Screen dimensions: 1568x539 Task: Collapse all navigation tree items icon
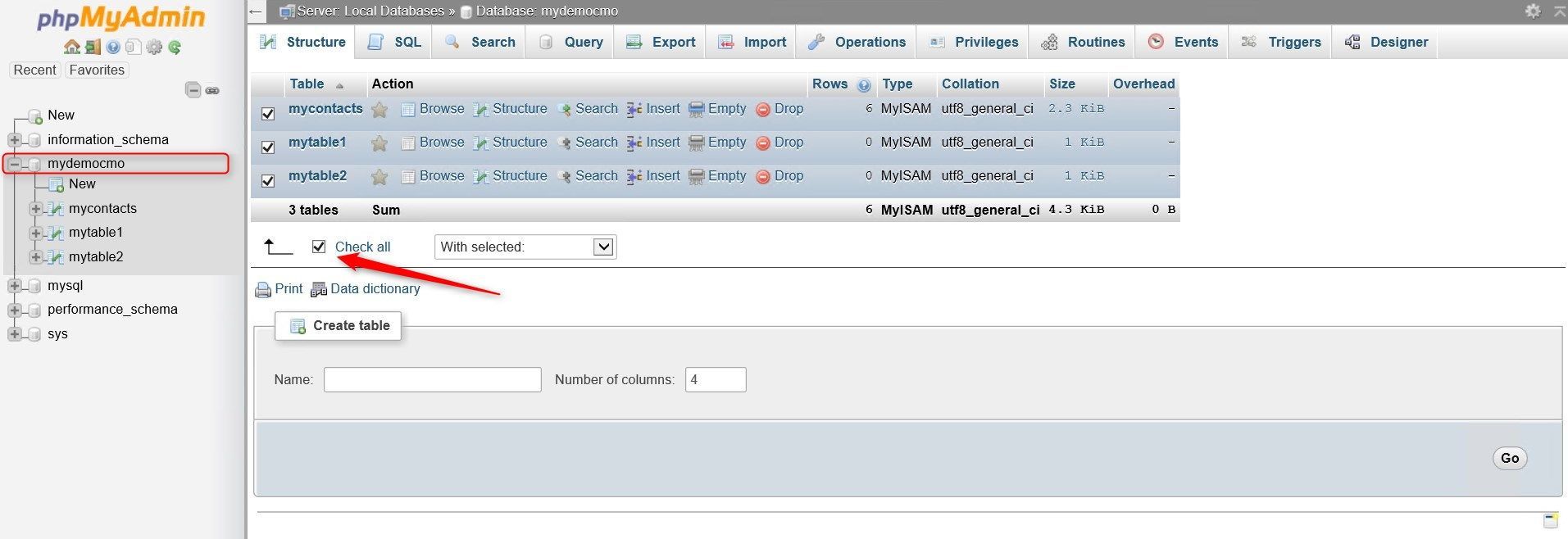click(x=193, y=90)
